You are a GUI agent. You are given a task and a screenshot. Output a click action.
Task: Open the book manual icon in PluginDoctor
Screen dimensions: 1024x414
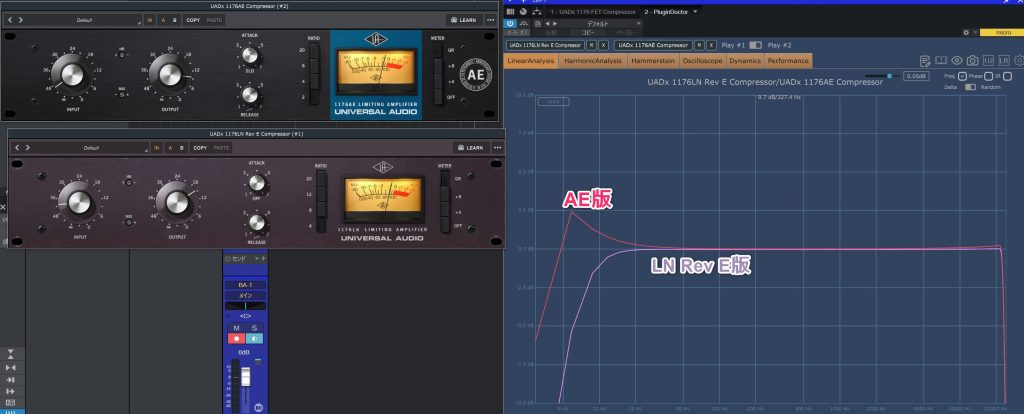point(942,61)
